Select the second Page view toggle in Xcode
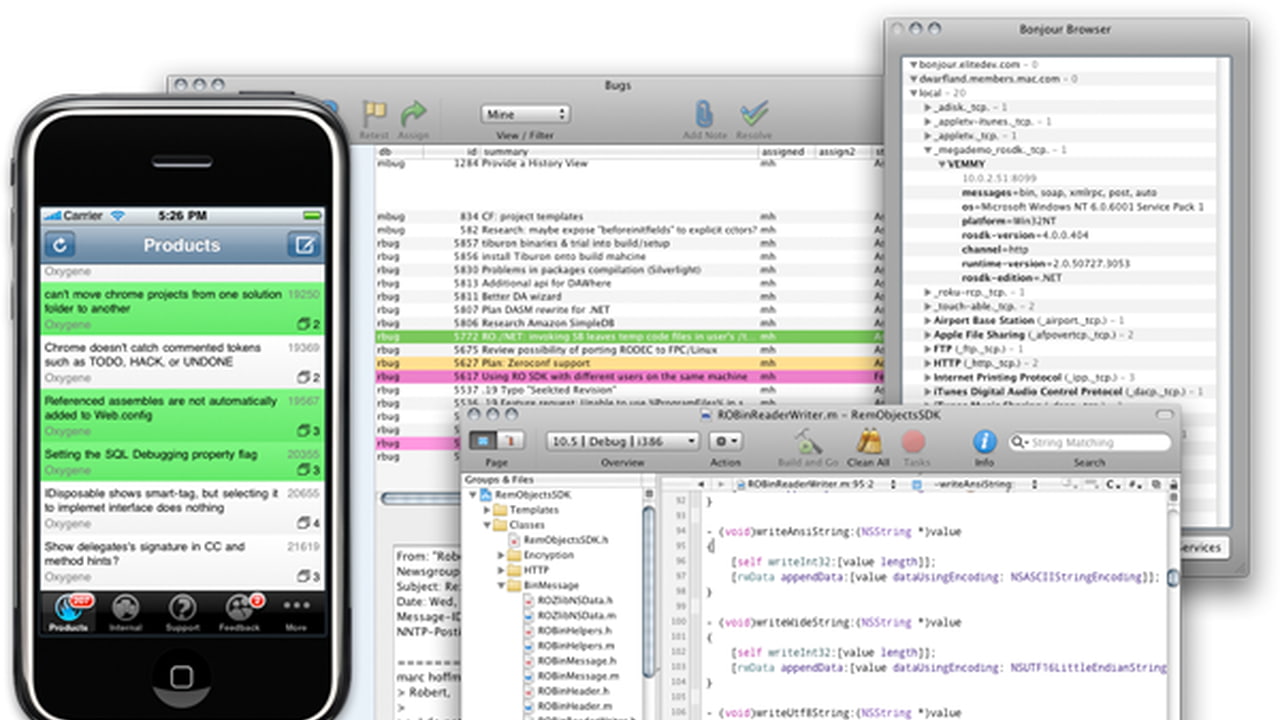This screenshot has height=720, width=1280. coord(510,441)
